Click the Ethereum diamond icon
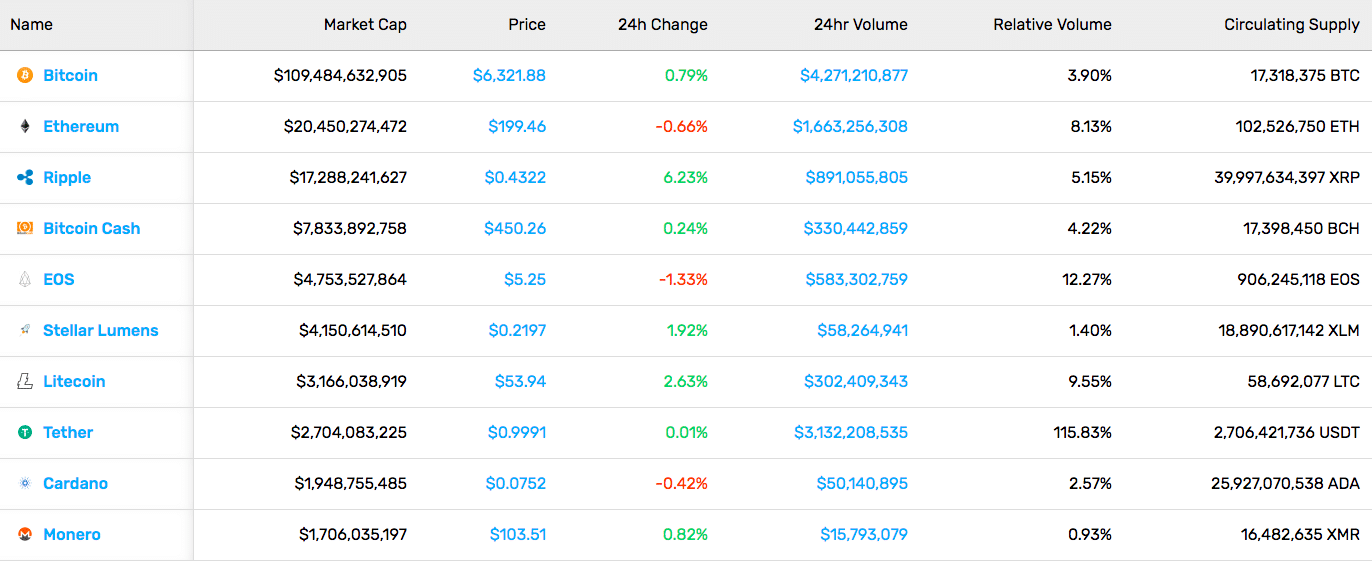The height and width of the screenshot is (561, 1372). coord(25,126)
